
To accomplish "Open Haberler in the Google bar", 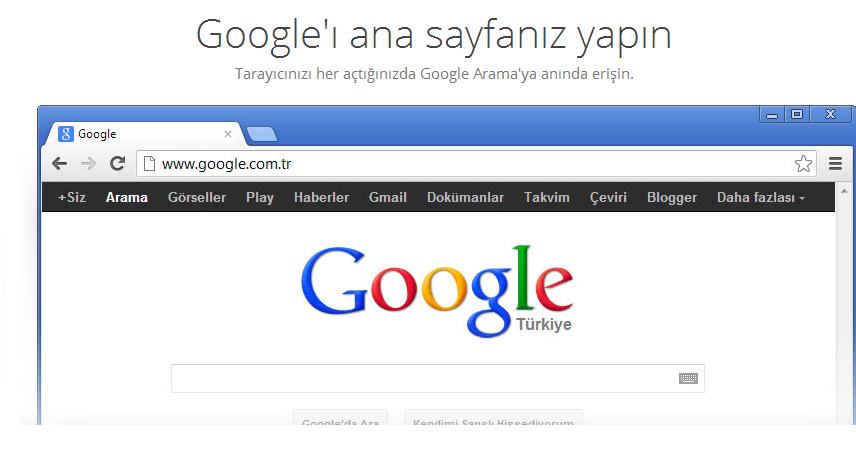I will 321,197.
